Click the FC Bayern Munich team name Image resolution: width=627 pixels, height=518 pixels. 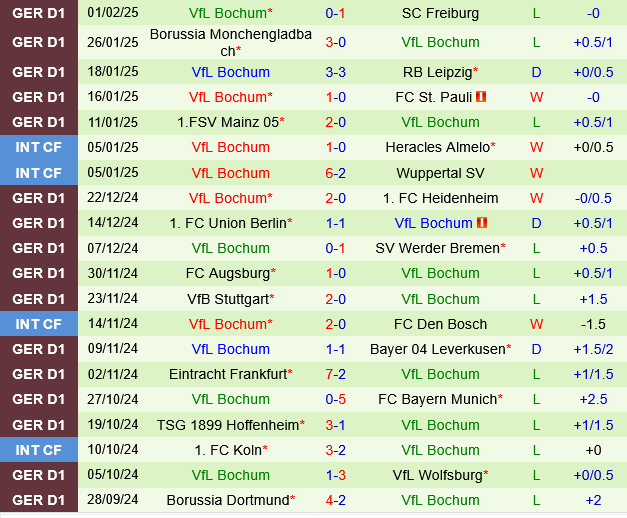437,399
